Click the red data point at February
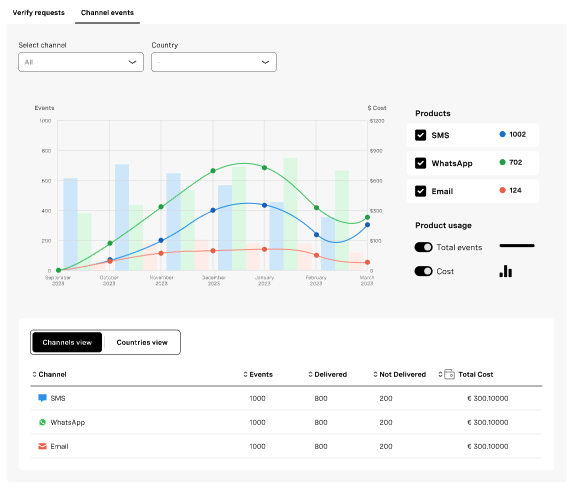The image size is (571, 492). (x=316, y=255)
